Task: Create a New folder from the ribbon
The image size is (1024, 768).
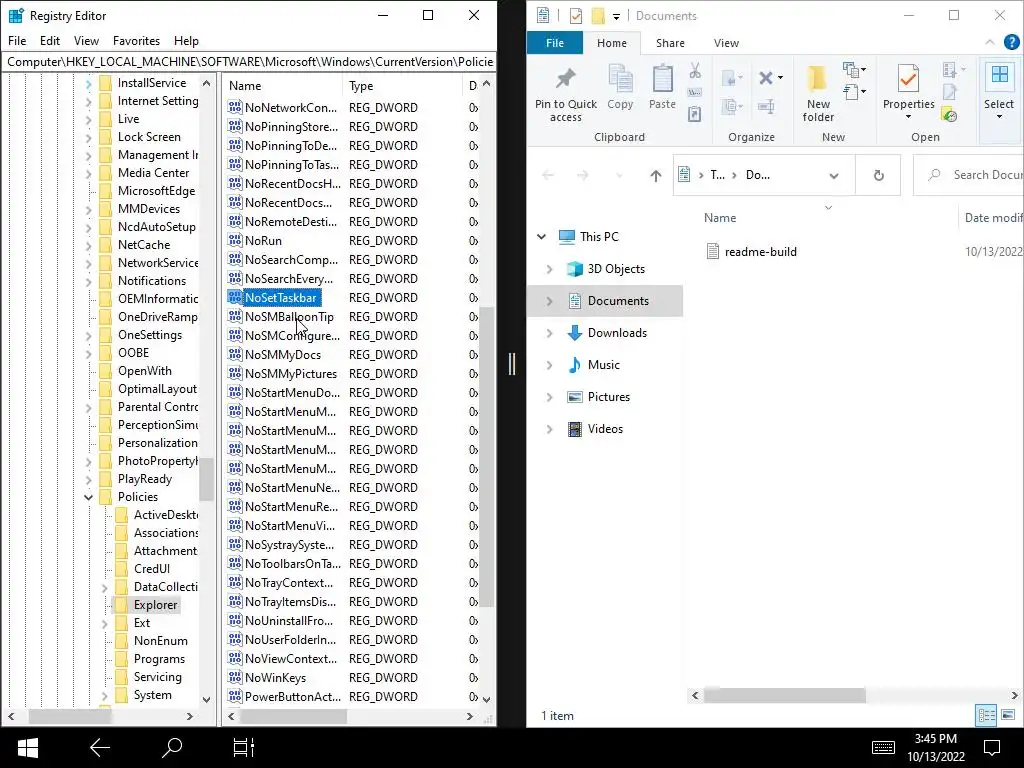Action: (x=818, y=93)
